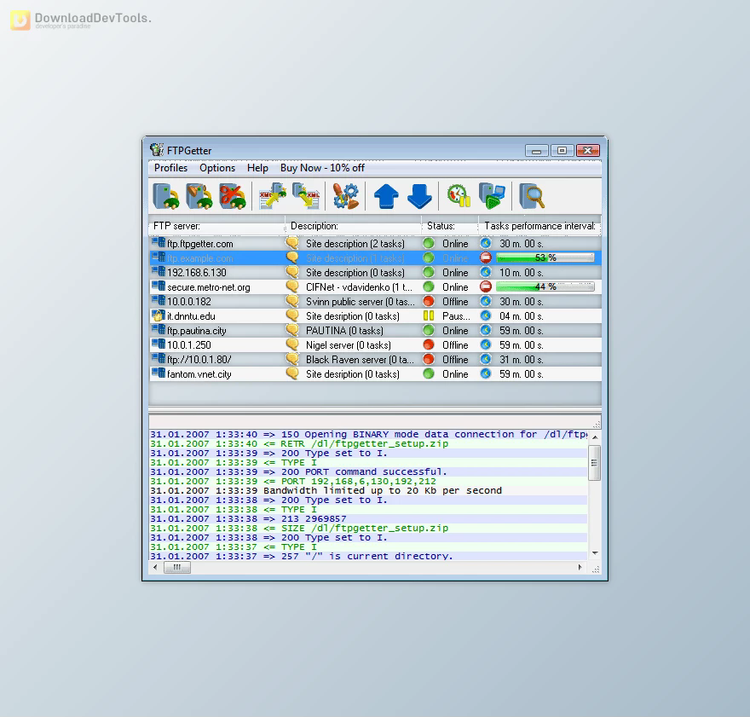The height and width of the screenshot is (717, 750).
Task: Open program settings gears icon
Action: [x=345, y=196]
